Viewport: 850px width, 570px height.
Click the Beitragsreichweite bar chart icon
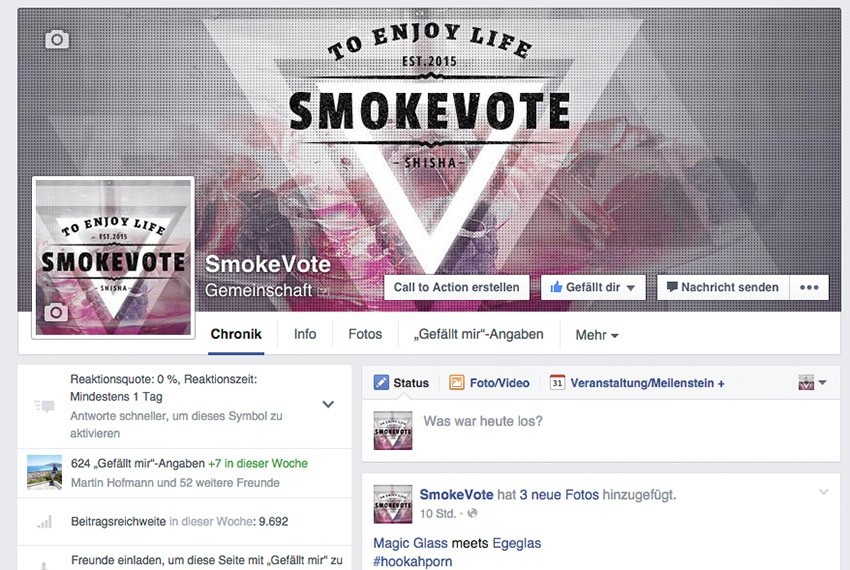(45, 522)
